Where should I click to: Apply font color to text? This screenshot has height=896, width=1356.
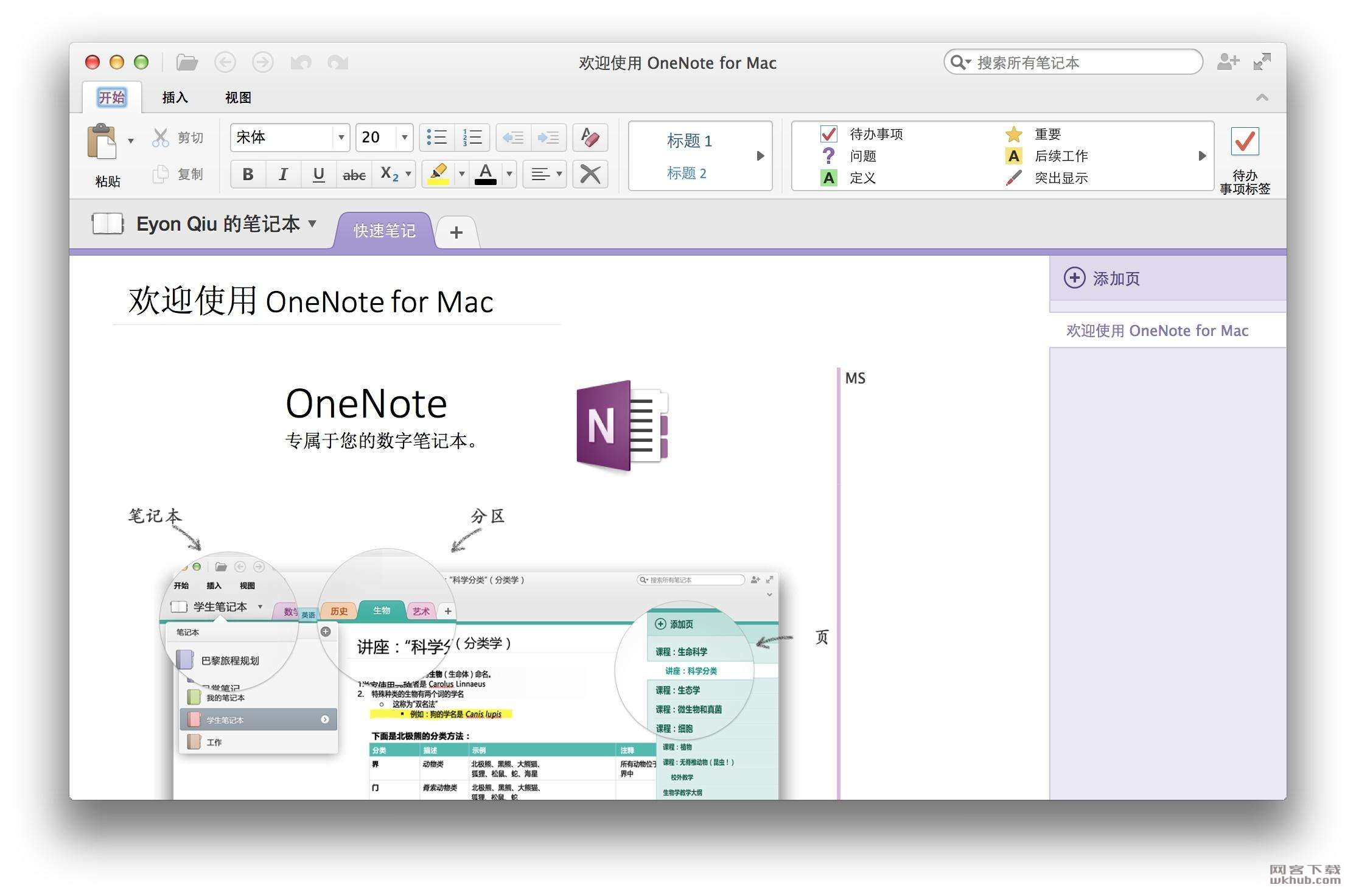tap(486, 174)
